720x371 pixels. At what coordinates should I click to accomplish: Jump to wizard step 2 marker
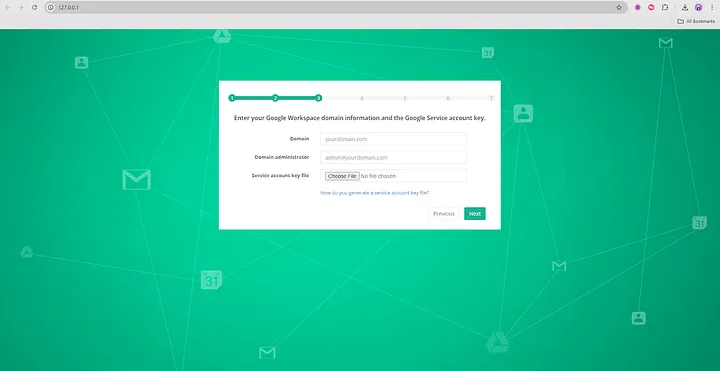pyautogui.click(x=275, y=98)
